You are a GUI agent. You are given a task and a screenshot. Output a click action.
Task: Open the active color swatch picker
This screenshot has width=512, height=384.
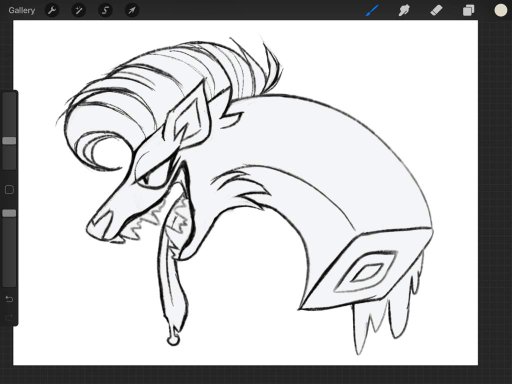pos(500,10)
